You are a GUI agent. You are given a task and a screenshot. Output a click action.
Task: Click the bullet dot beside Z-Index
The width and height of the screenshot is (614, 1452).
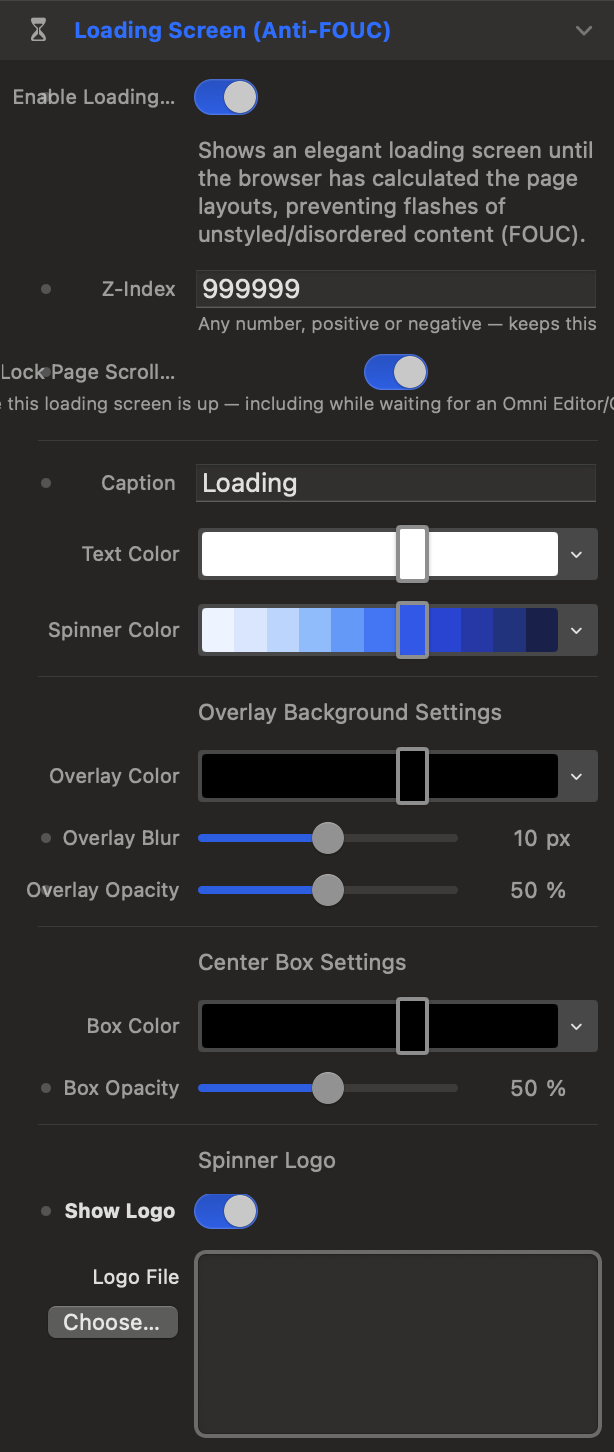click(x=46, y=289)
